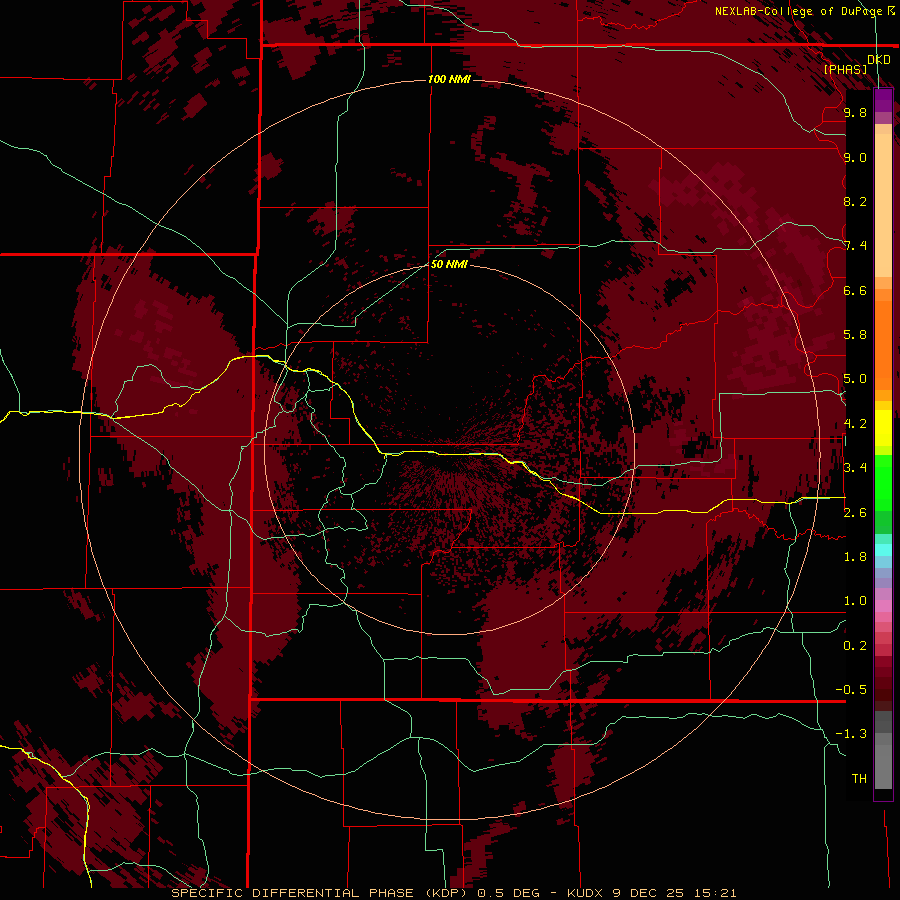
Task: Click the DKD label above color scale
Action: (x=879, y=60)
